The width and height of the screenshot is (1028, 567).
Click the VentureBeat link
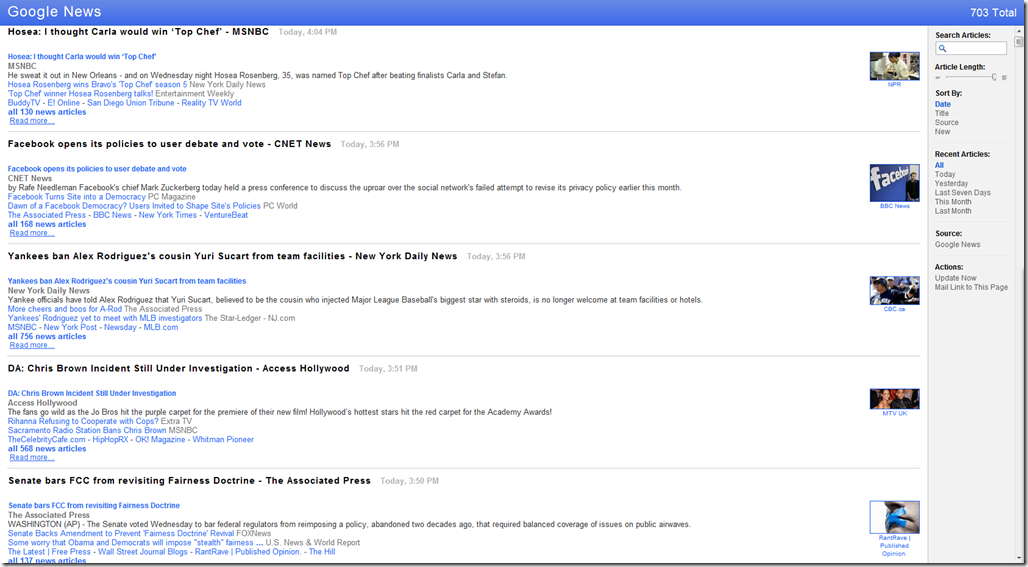(x=226, y=215)
